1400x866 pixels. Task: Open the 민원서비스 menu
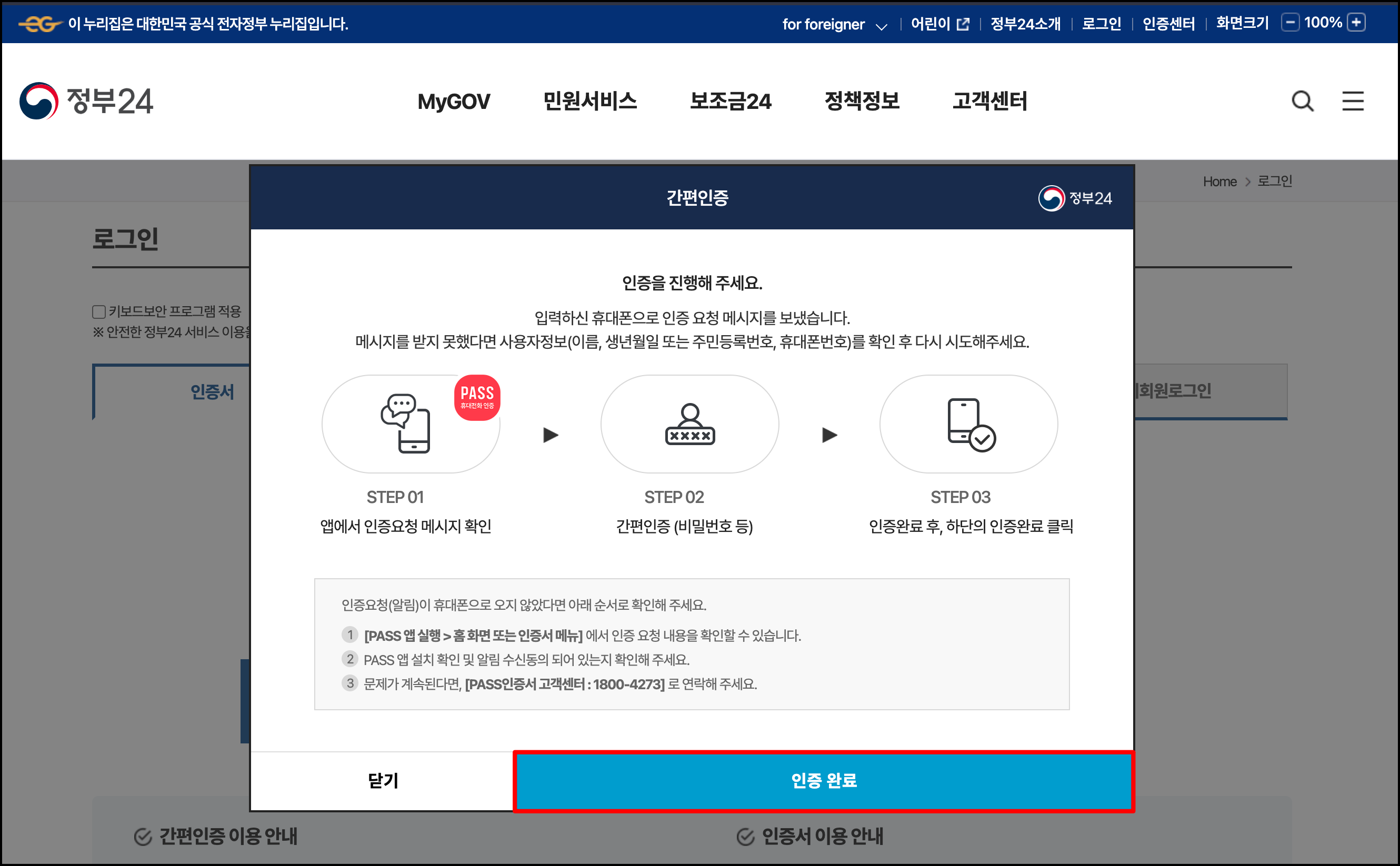point(590,102)
